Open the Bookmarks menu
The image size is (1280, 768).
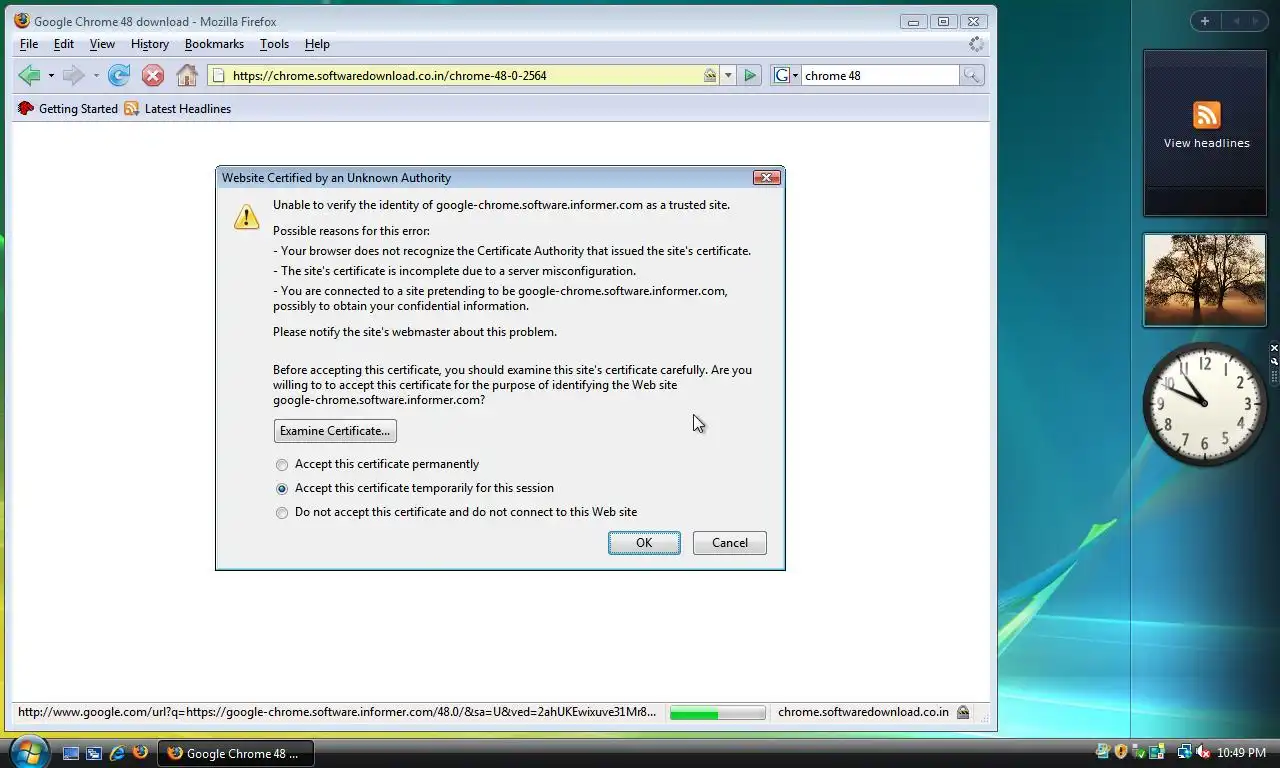coord(214,44)
